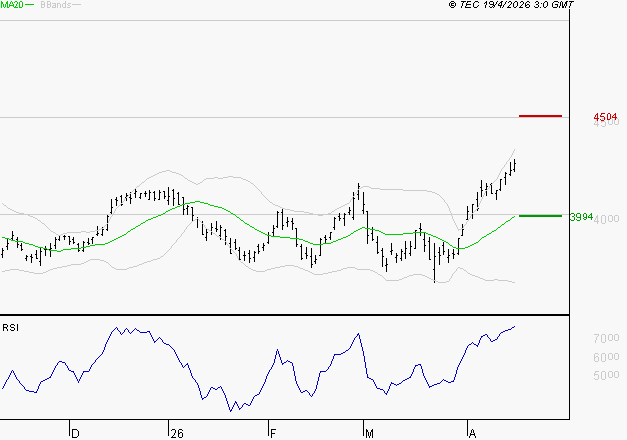The height and width of the screenshot is (440, 627).
Task: Click the green support level line
Action: (540, 216)
